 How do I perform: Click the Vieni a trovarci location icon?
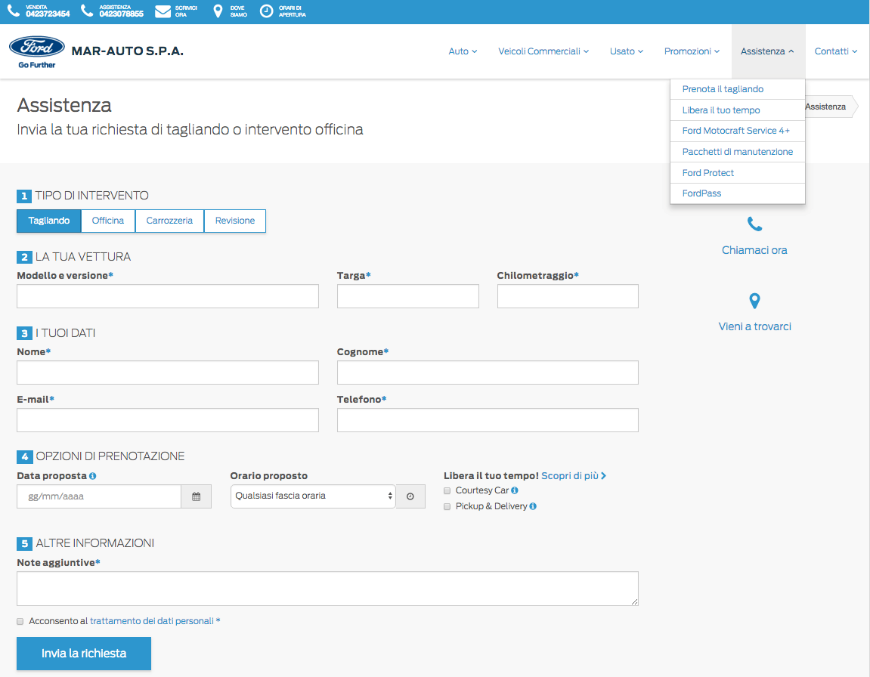click(754, 300)
